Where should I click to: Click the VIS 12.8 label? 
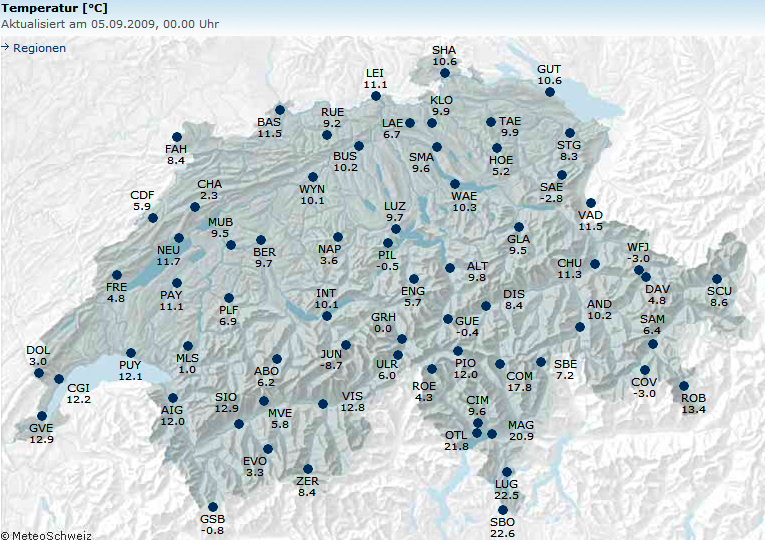pyautogui.click(x=352, y=401)
